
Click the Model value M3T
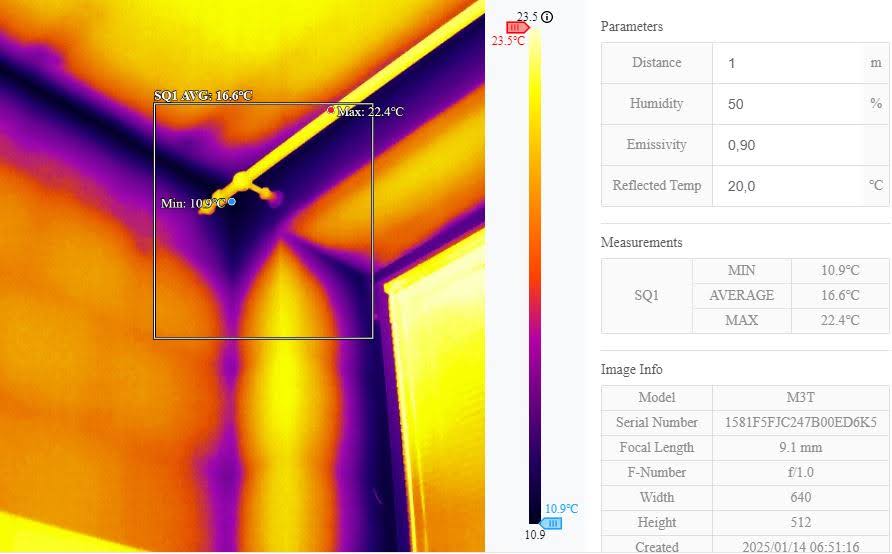(800, 397)
